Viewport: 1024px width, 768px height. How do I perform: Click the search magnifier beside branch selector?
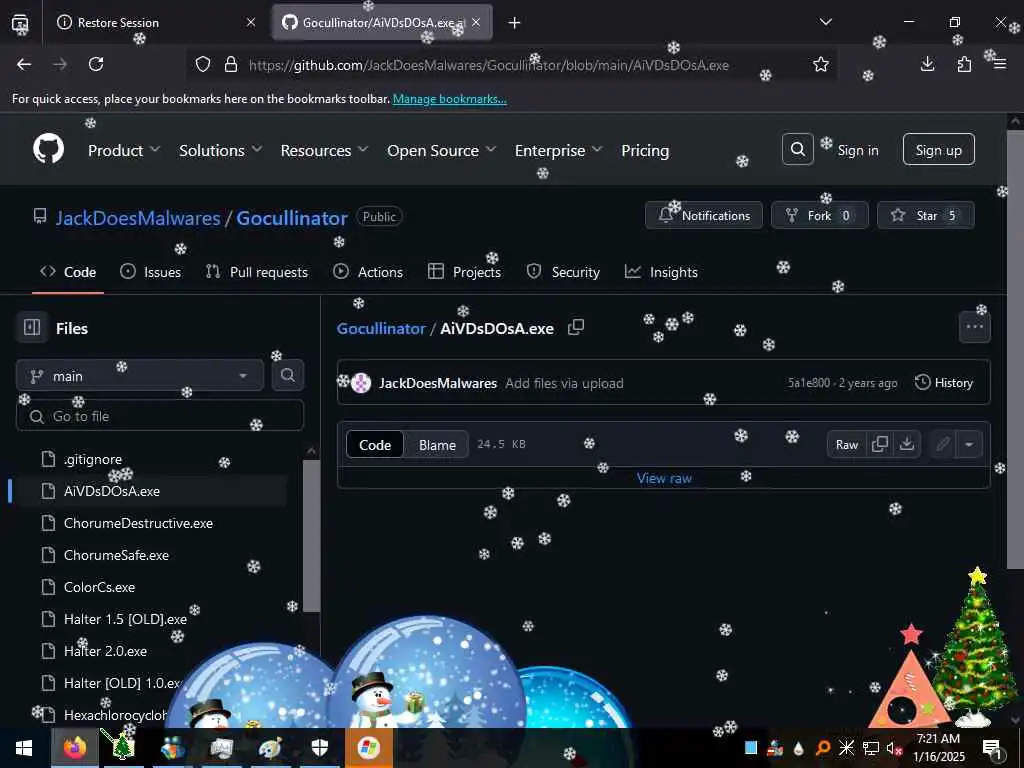[x=287, y=375]
